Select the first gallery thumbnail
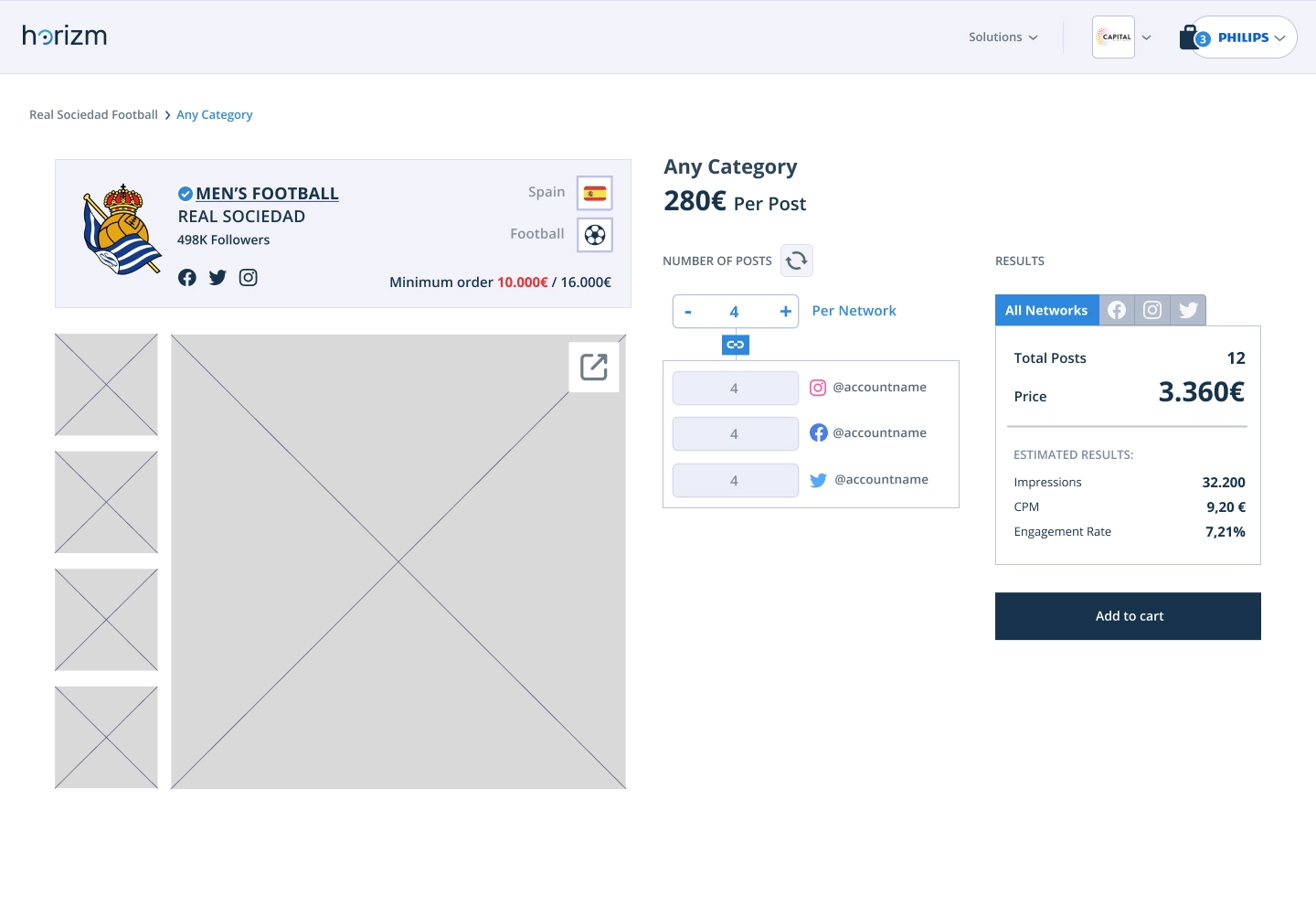Image resolution: width=1316 pixels, height=916 pixels. click(x=106, y=385)
